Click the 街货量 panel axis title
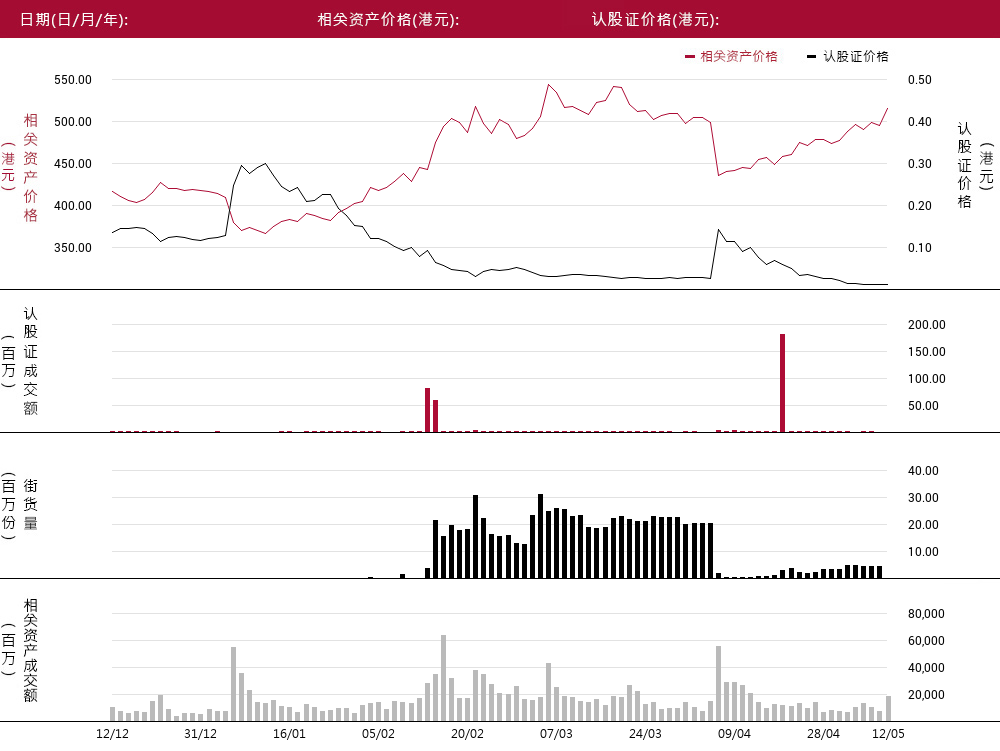The image size is (1000, 751). (x=31, y=505)
